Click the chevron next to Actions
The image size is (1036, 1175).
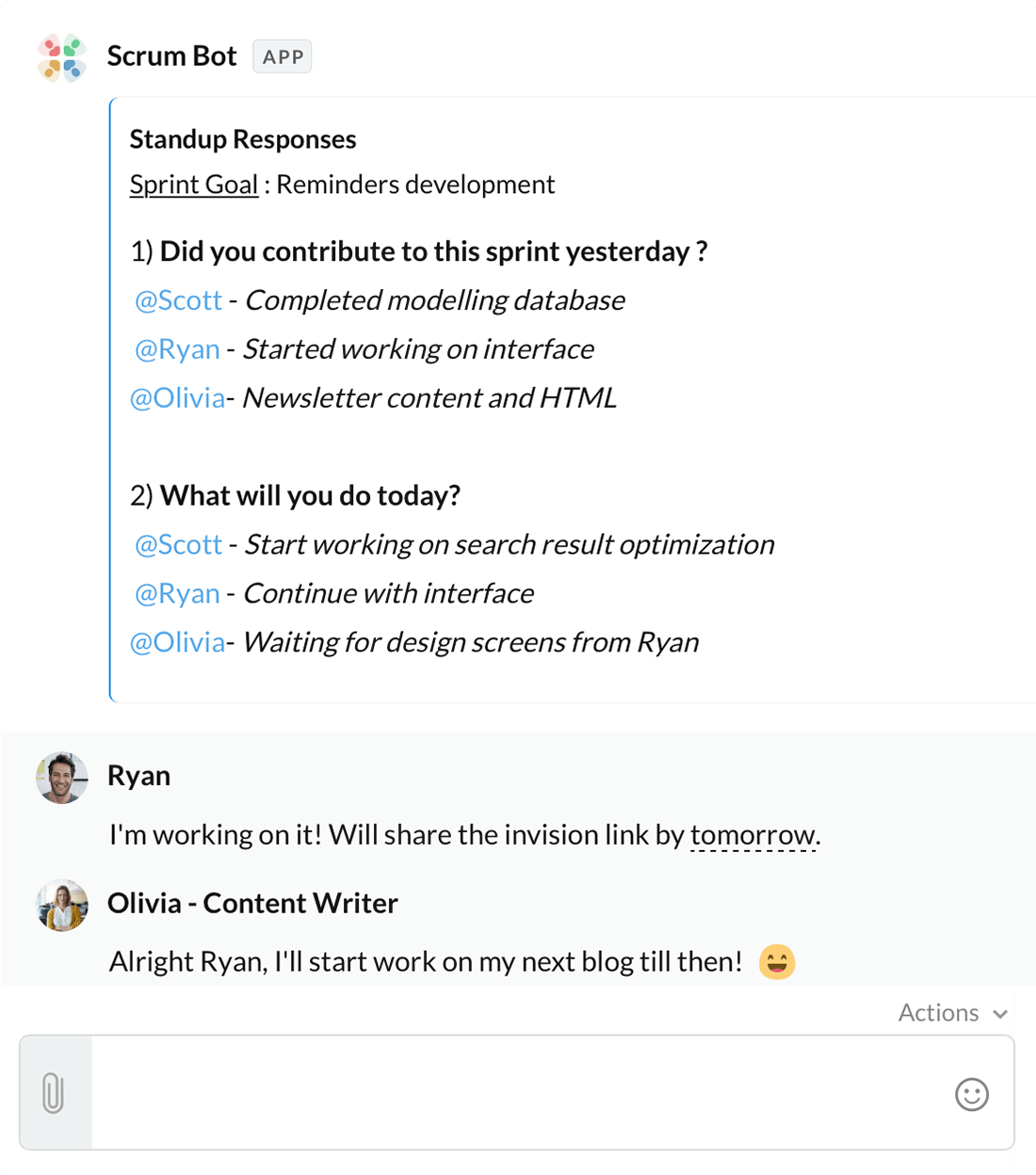pos(1000,1014)
